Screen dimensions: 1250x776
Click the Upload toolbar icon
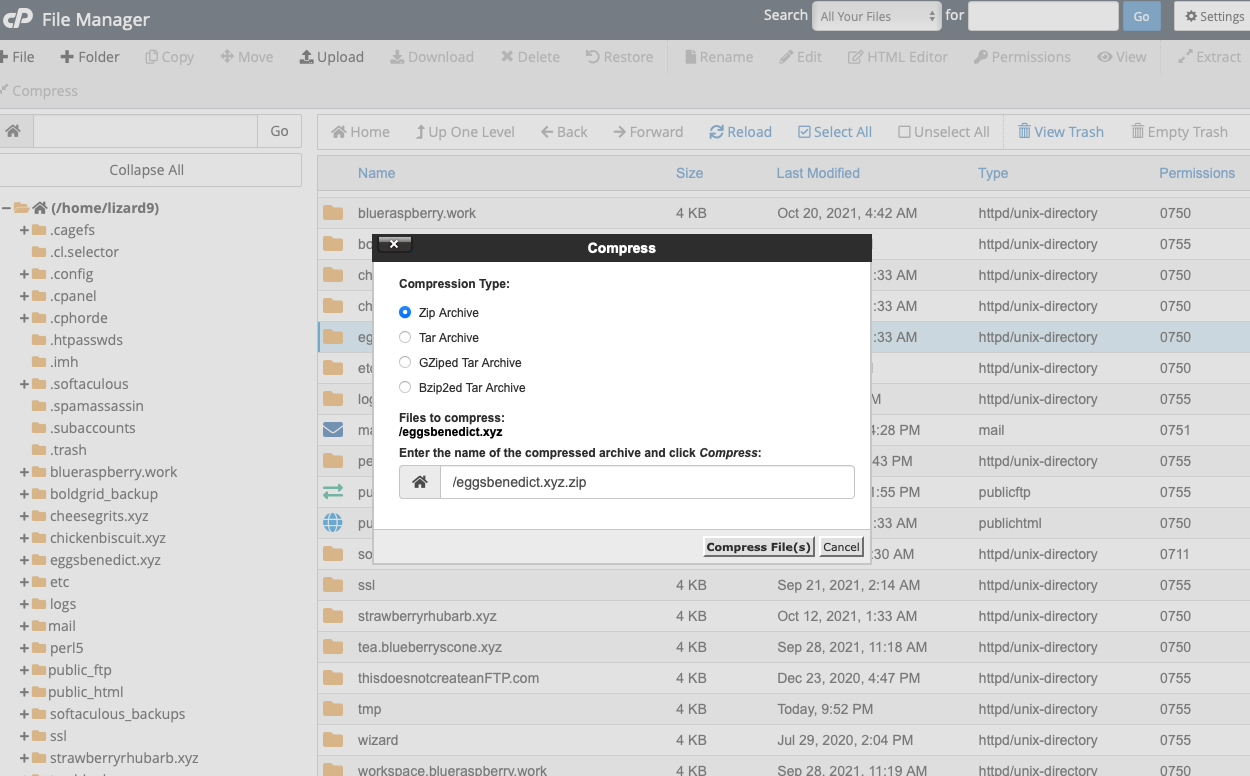(x=307, y=57)
